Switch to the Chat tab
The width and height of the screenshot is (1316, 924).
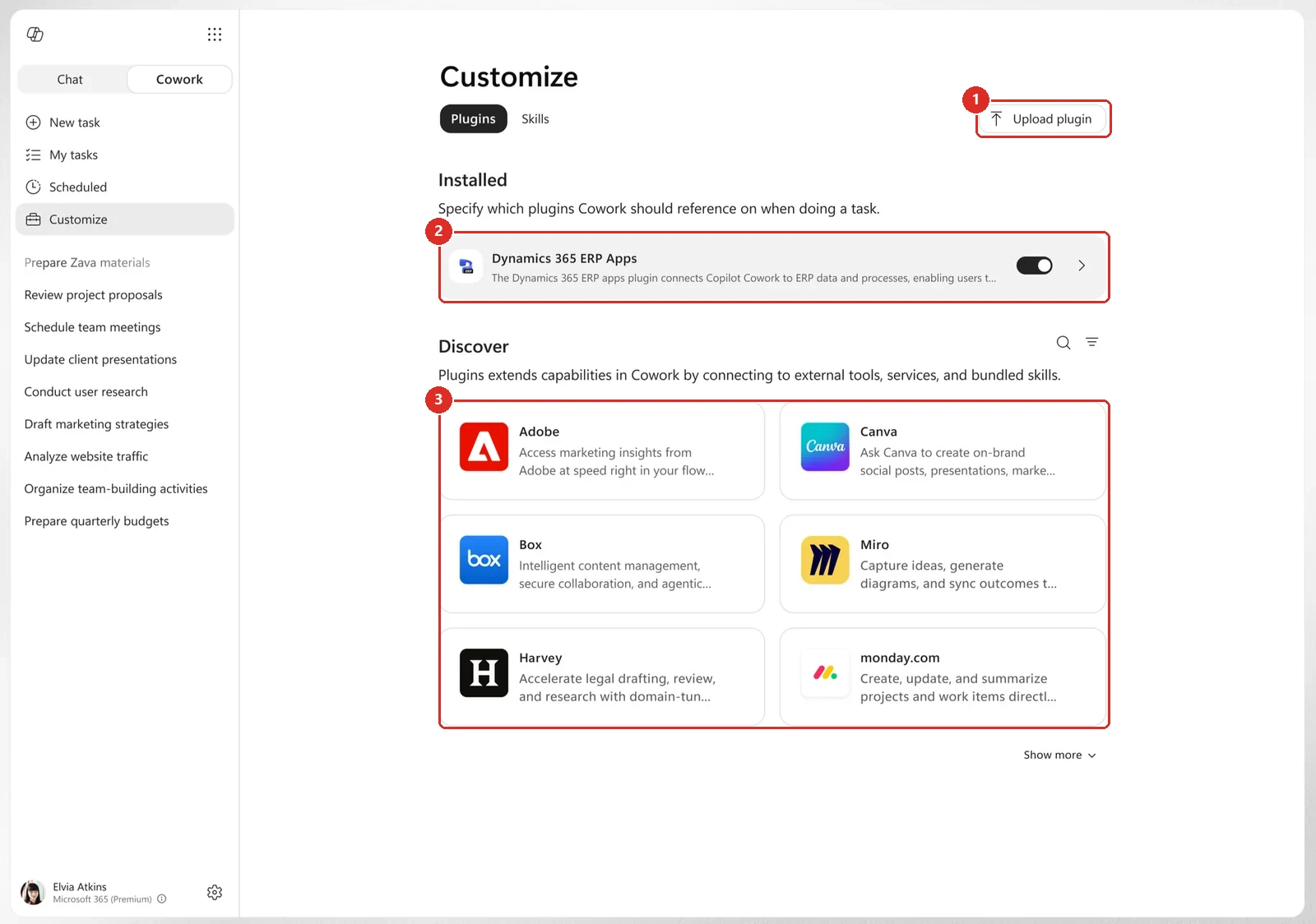pyautogui.click(x=70, y=80)
